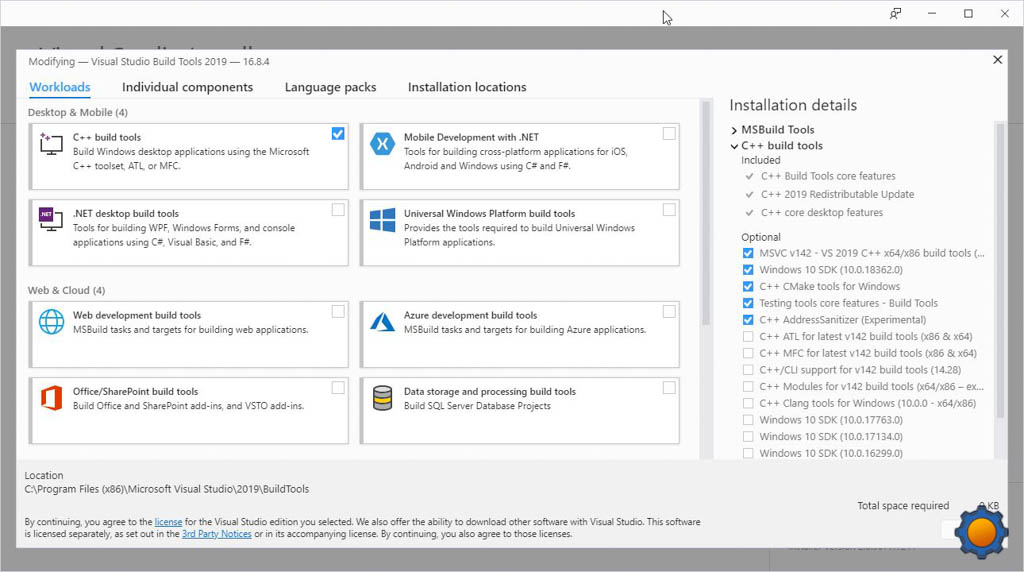This screenshot has width=1024, height=572.
Task: Click the Azure development build tools icon
Action: (382, 321)
